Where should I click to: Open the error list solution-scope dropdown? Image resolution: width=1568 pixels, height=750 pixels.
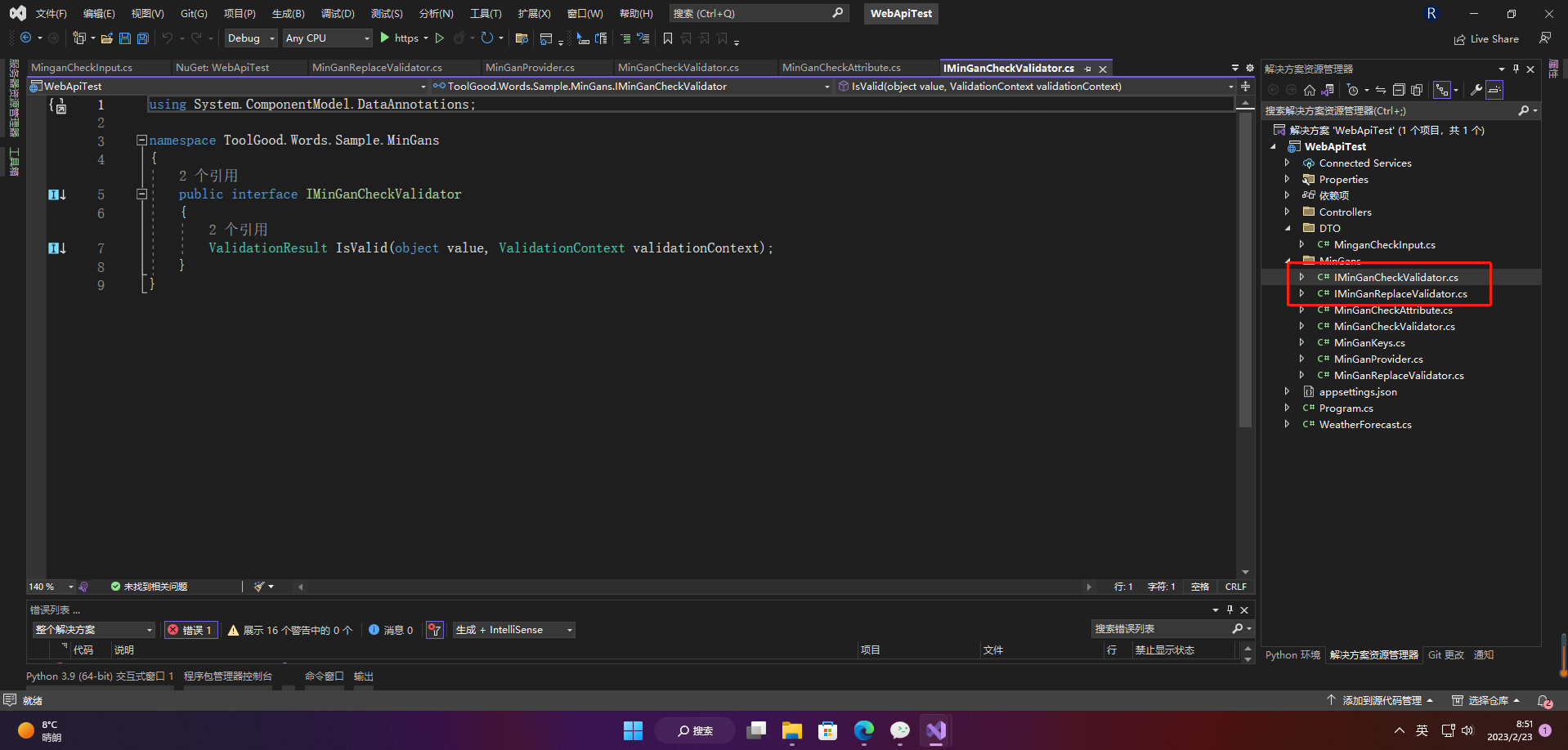94,630
